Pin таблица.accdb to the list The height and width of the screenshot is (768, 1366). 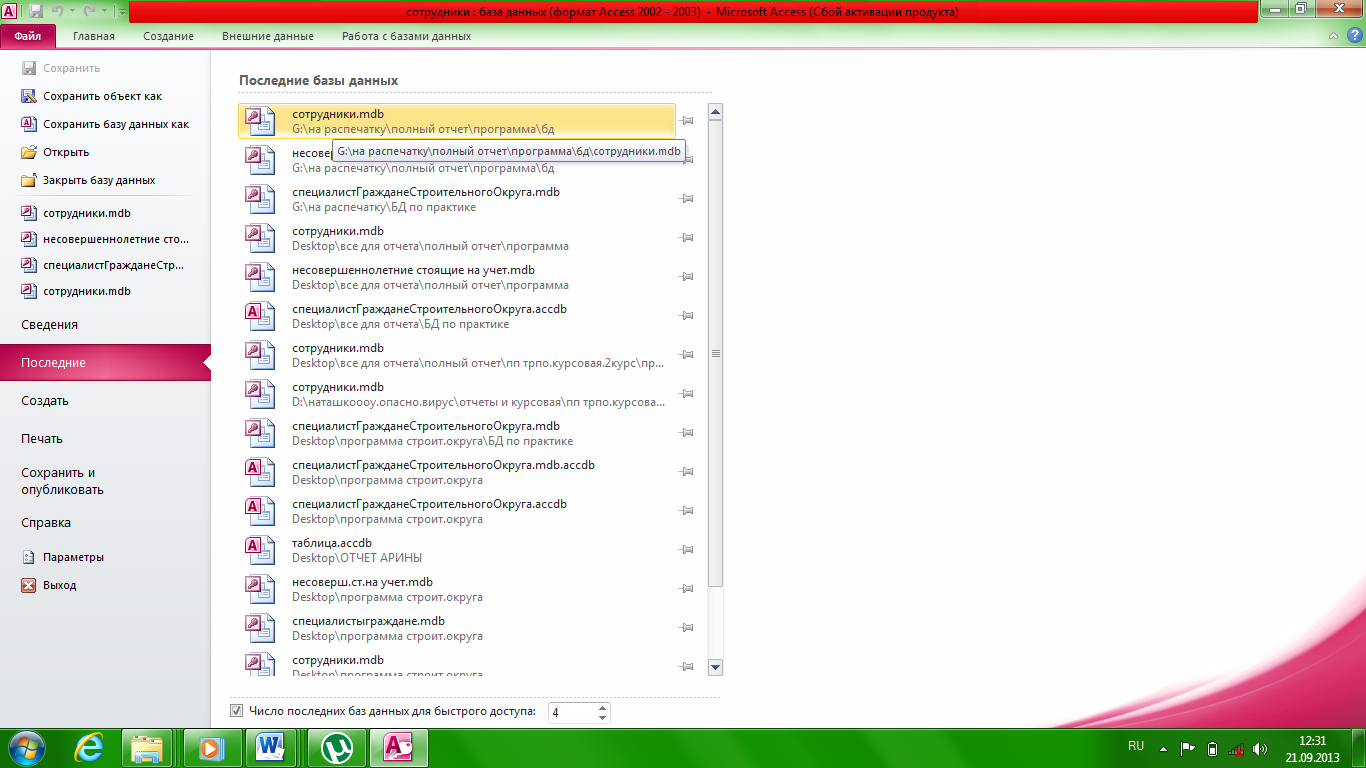tap(686, 550)
